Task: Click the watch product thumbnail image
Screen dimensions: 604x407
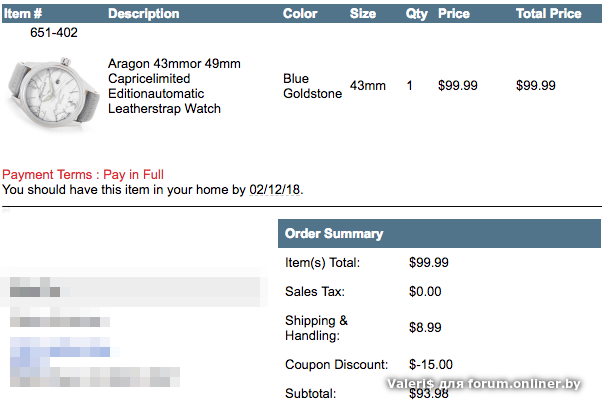Action: point(49,86)
